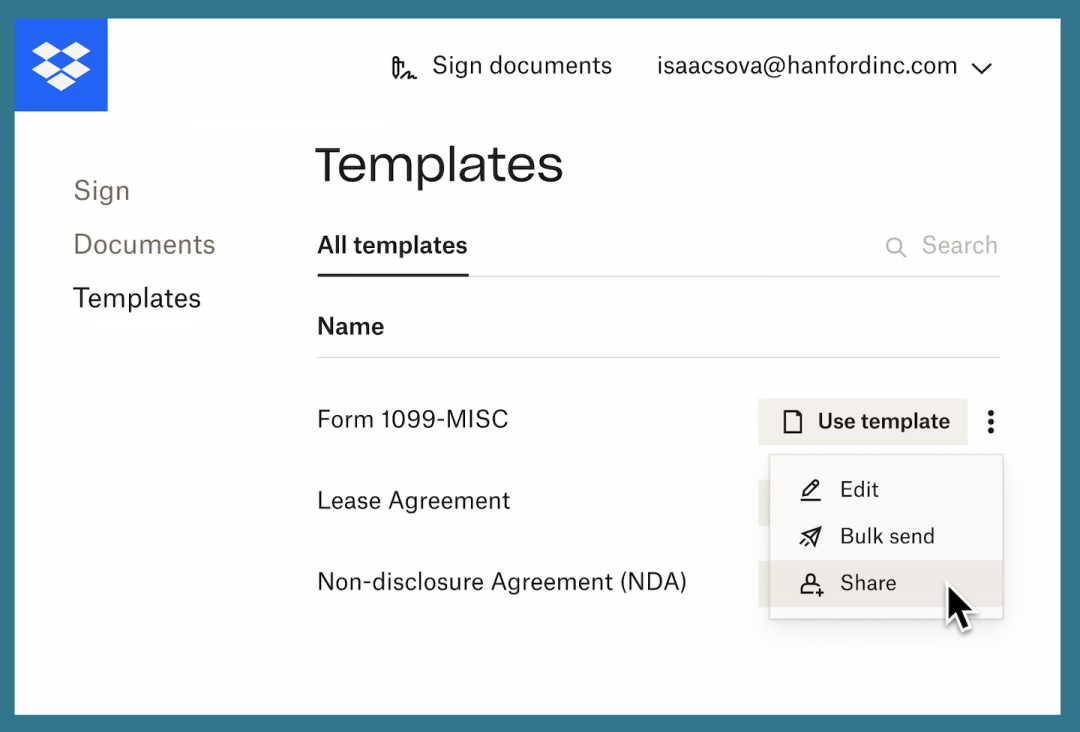The width and height of the screenshot is (1080, 732).
Task: Click the document icon in Use template
Action: 793,422
